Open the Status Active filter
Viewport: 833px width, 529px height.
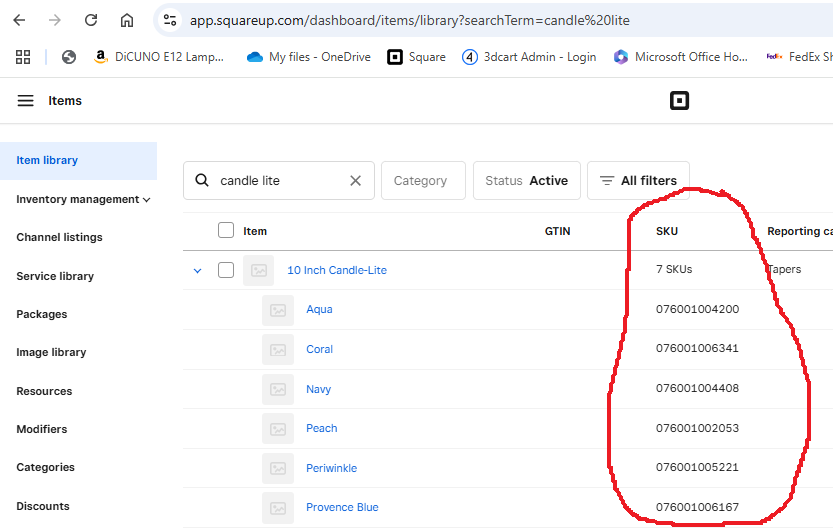tap(526, 181)
